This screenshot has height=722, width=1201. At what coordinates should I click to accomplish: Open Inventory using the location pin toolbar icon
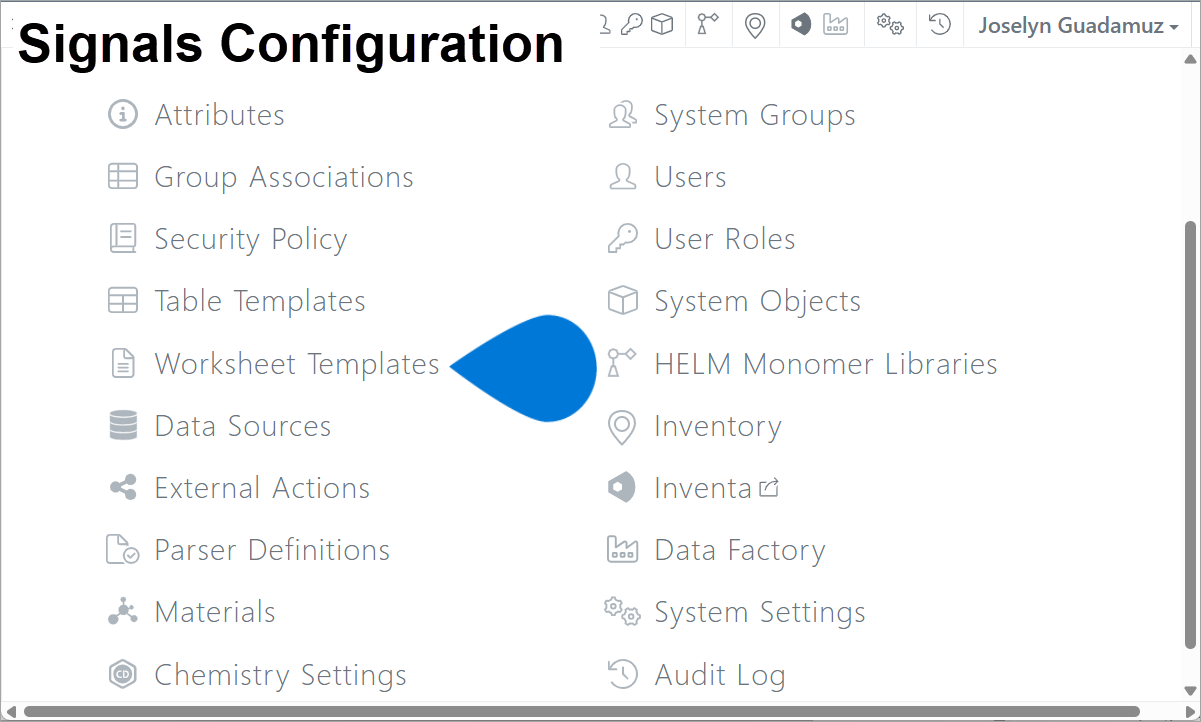(x=755, y=23)
